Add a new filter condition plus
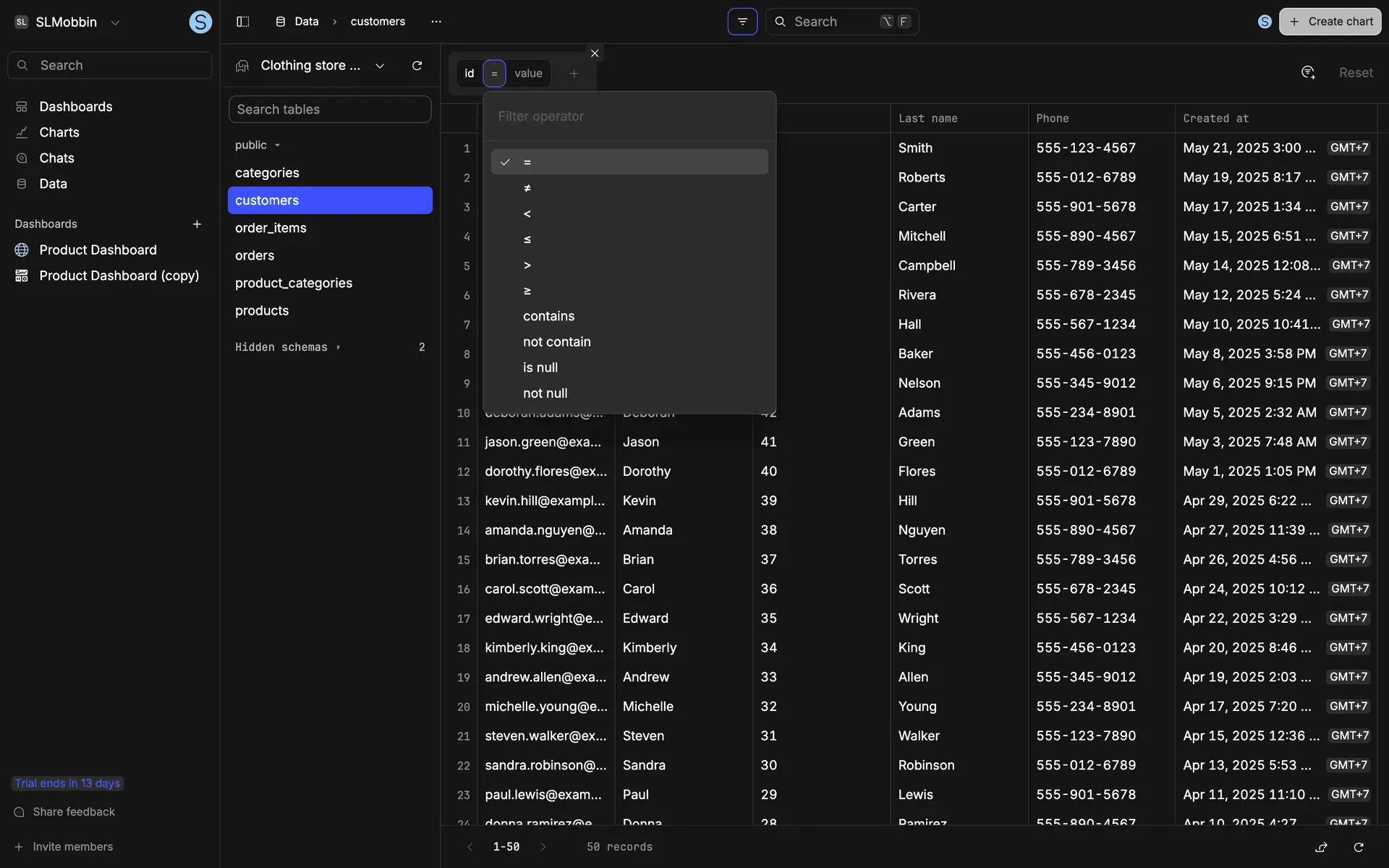The width and height of the screenshot is (1389, 868). click(x=574, y=74)
